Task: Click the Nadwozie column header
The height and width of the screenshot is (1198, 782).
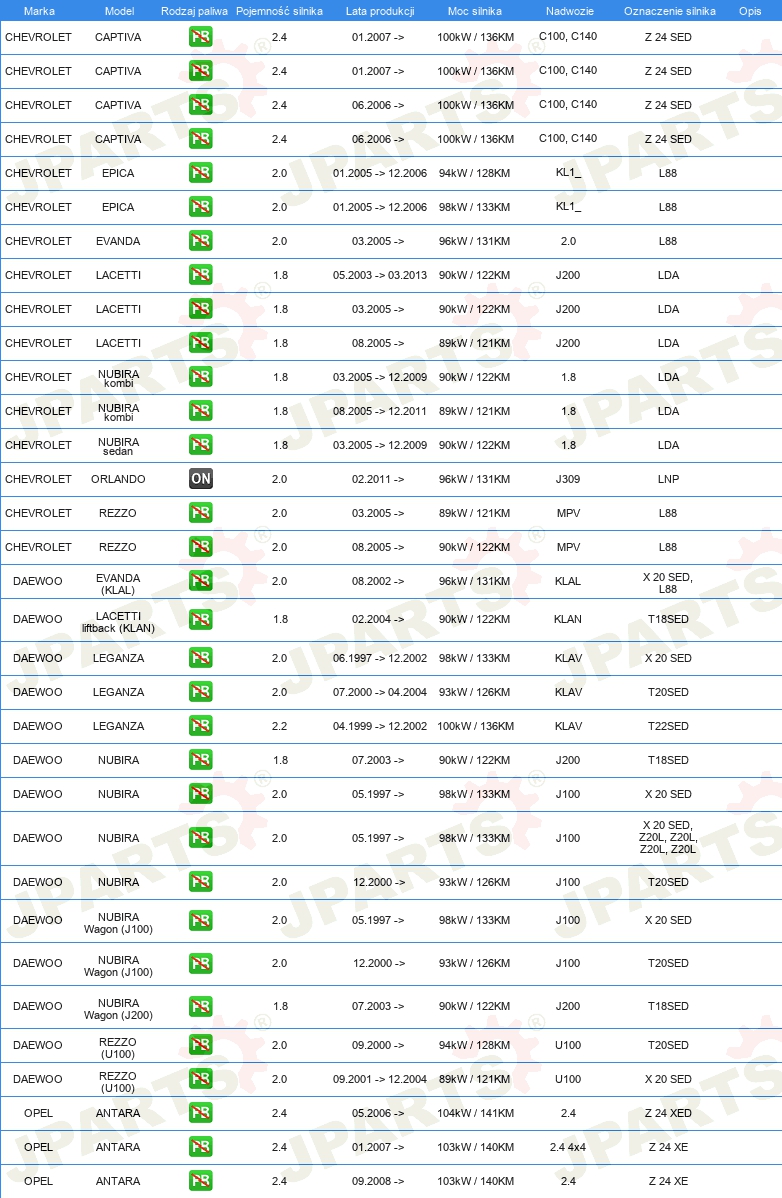Action: [x=570, y=11]
